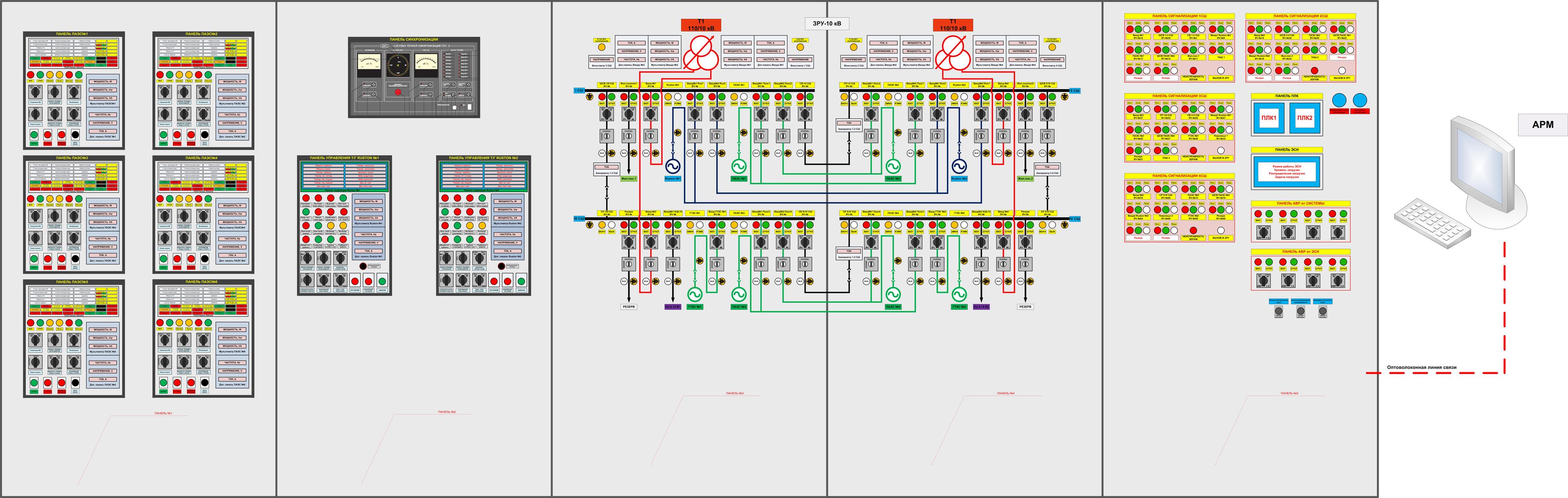Select the blue Ruston №2 generator symbol
1568x498 pixels.
(x=959, y=166)
